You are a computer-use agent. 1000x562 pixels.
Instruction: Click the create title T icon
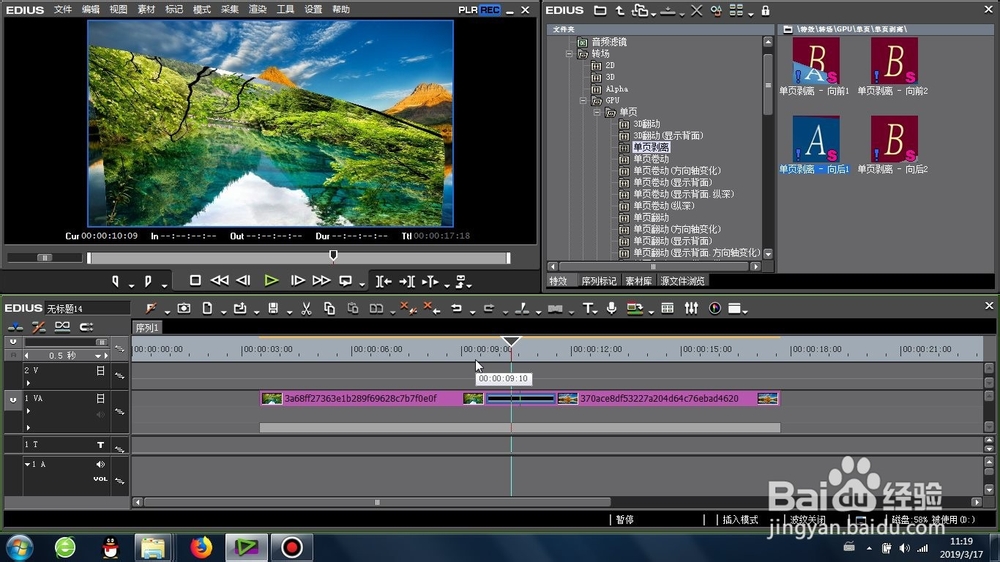[587, 308]
